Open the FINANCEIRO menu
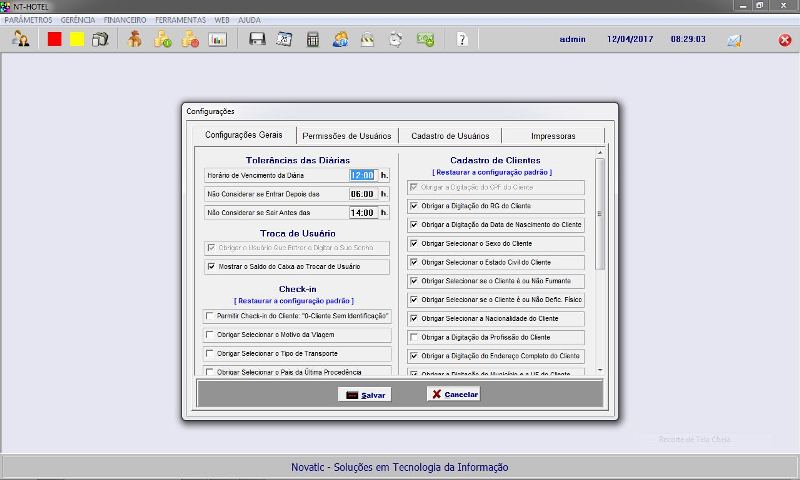Viewport: 800px width, 480px height. point(124,20)
